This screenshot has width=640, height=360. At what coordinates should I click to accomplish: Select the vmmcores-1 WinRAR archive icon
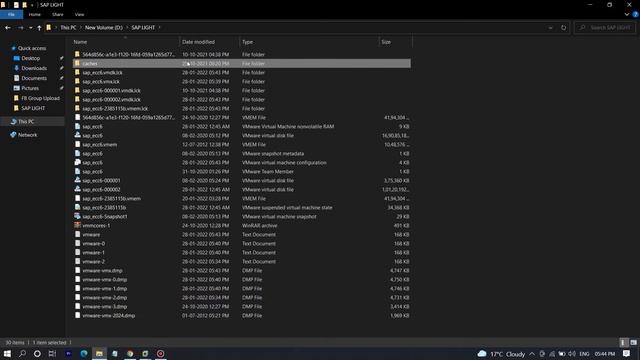77,225
